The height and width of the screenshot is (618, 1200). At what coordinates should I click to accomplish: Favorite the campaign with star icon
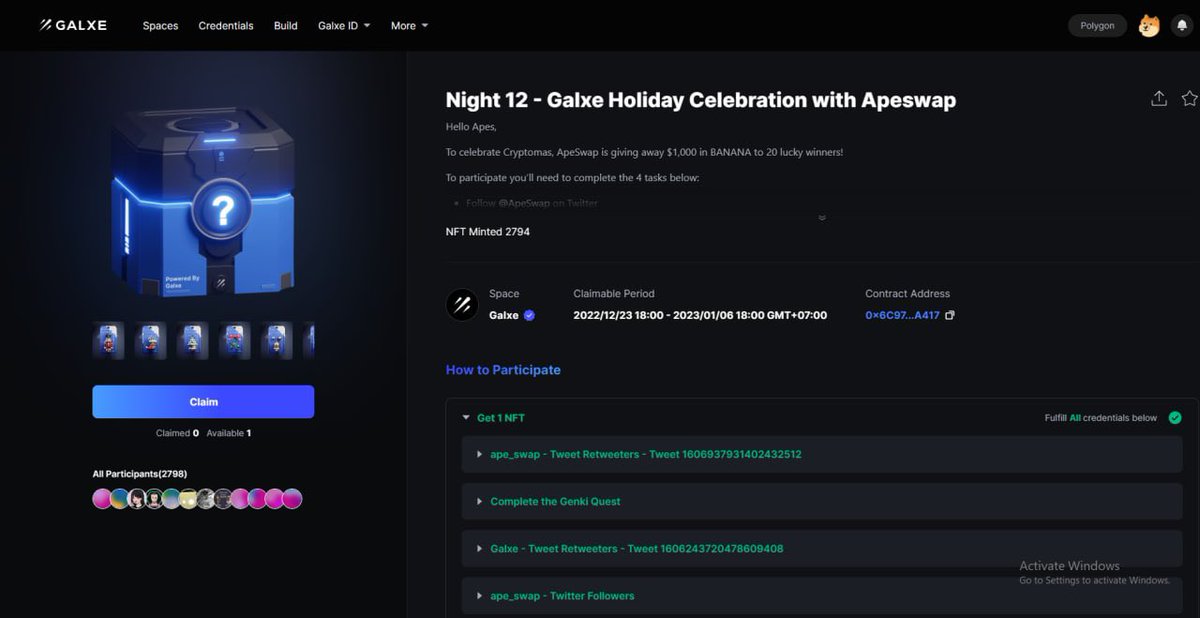click(x=1189, y=98)
